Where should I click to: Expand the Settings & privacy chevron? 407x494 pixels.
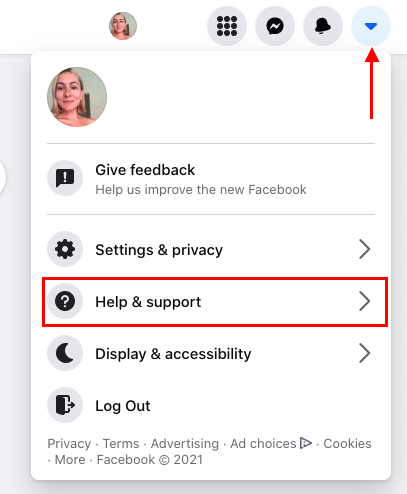[x=364, y=249]
